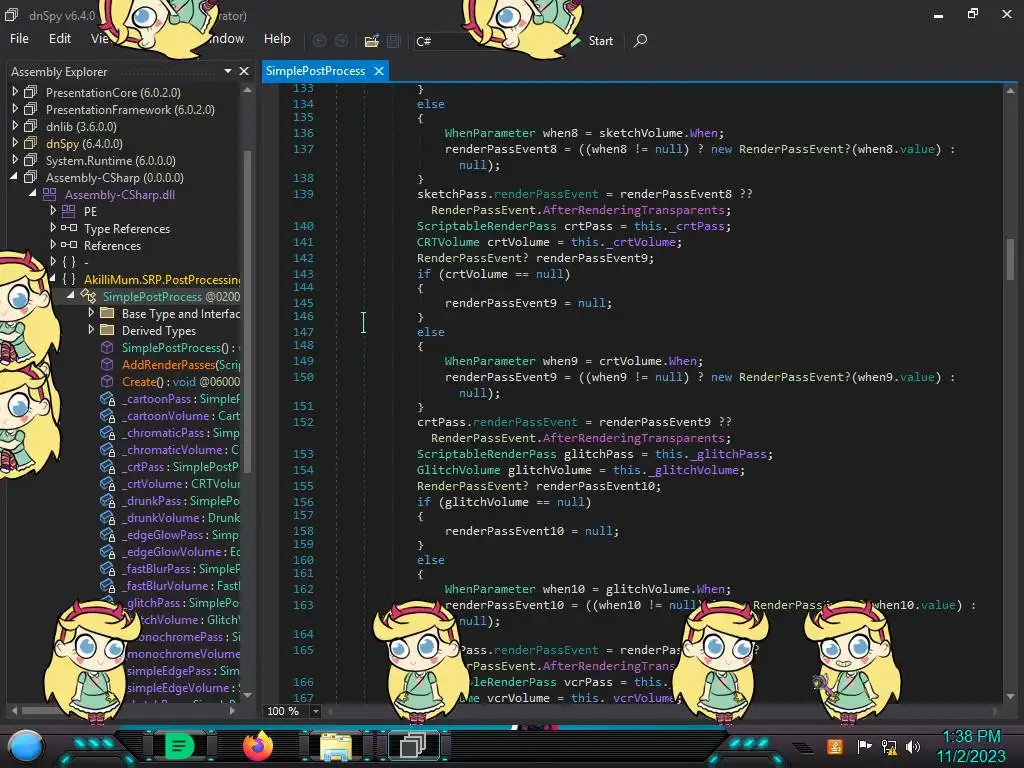Viewport: 1024px width, 768px height.
Task: Click the PE node icon
Action: [69, 211]
